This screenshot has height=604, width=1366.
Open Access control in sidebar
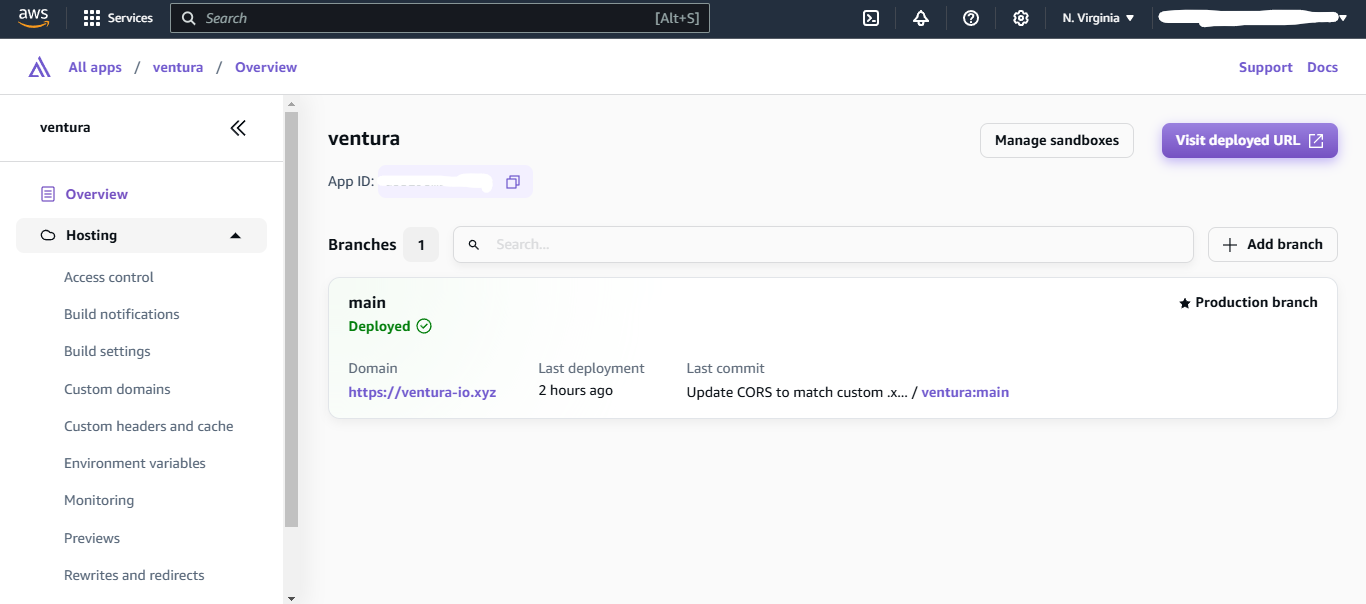pos(109,277)
